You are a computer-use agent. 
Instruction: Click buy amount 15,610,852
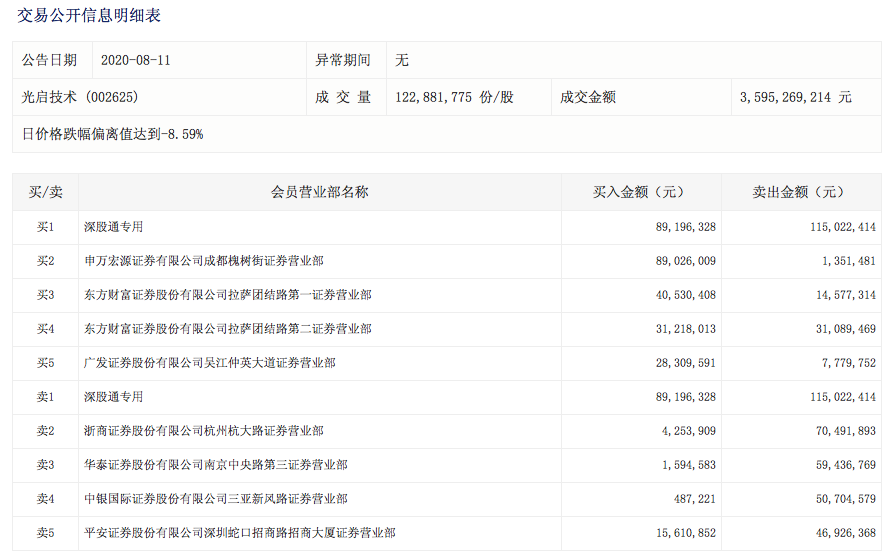pyautogui.click(x=685, y=533)
